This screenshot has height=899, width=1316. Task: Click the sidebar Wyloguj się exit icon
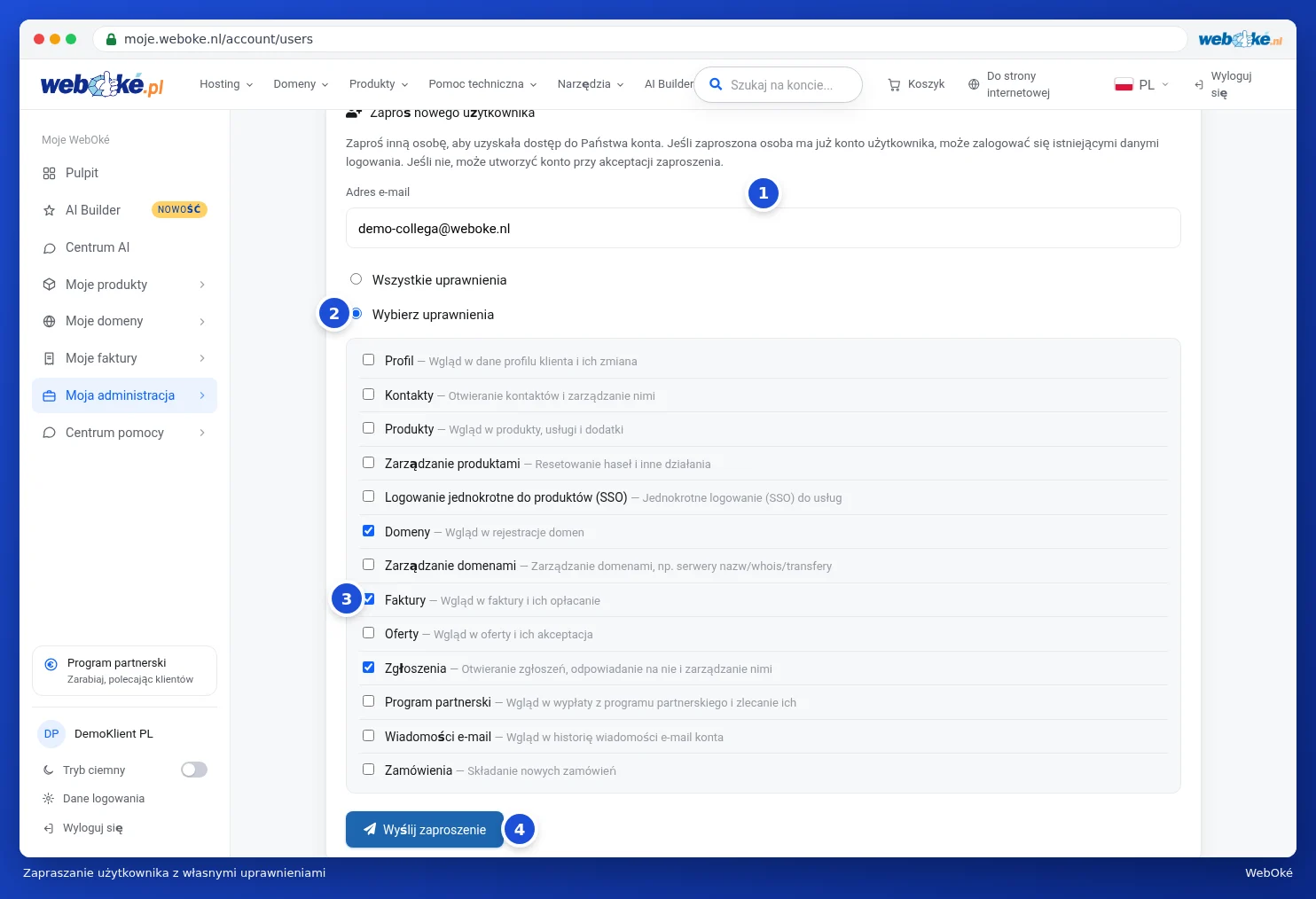(x=49, y=828)
